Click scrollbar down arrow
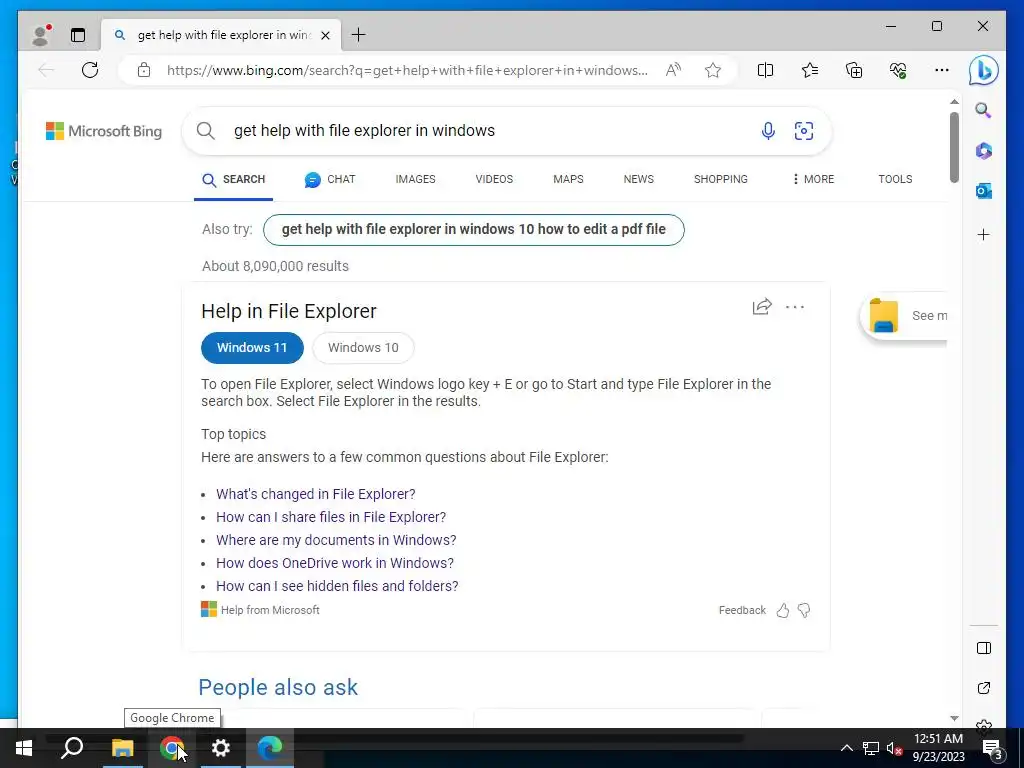The image size is (1024, 768). tap(954, 718)
